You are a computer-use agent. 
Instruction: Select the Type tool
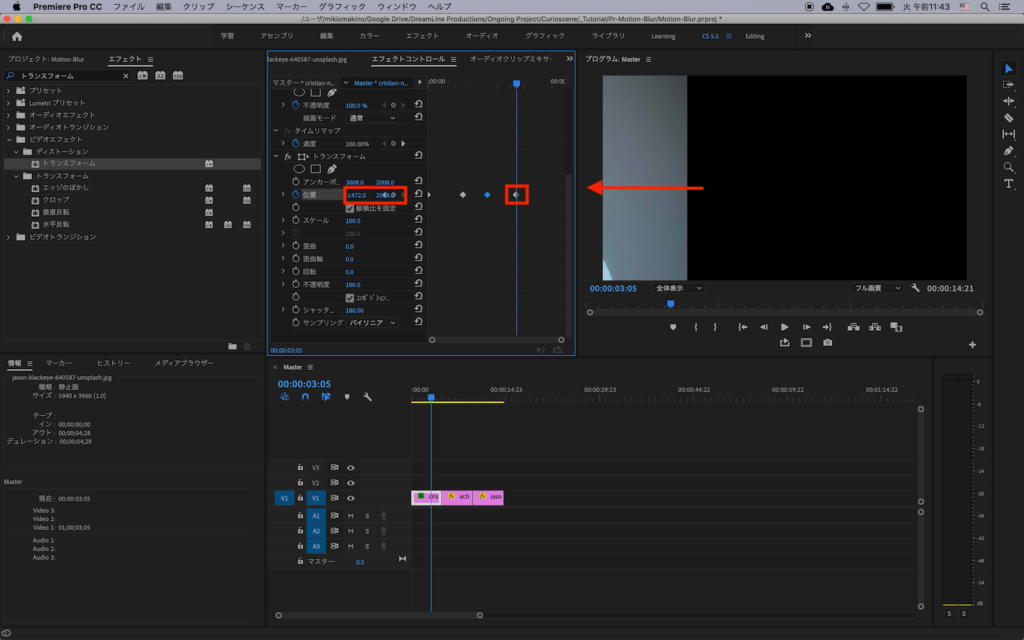(1008, 184)
